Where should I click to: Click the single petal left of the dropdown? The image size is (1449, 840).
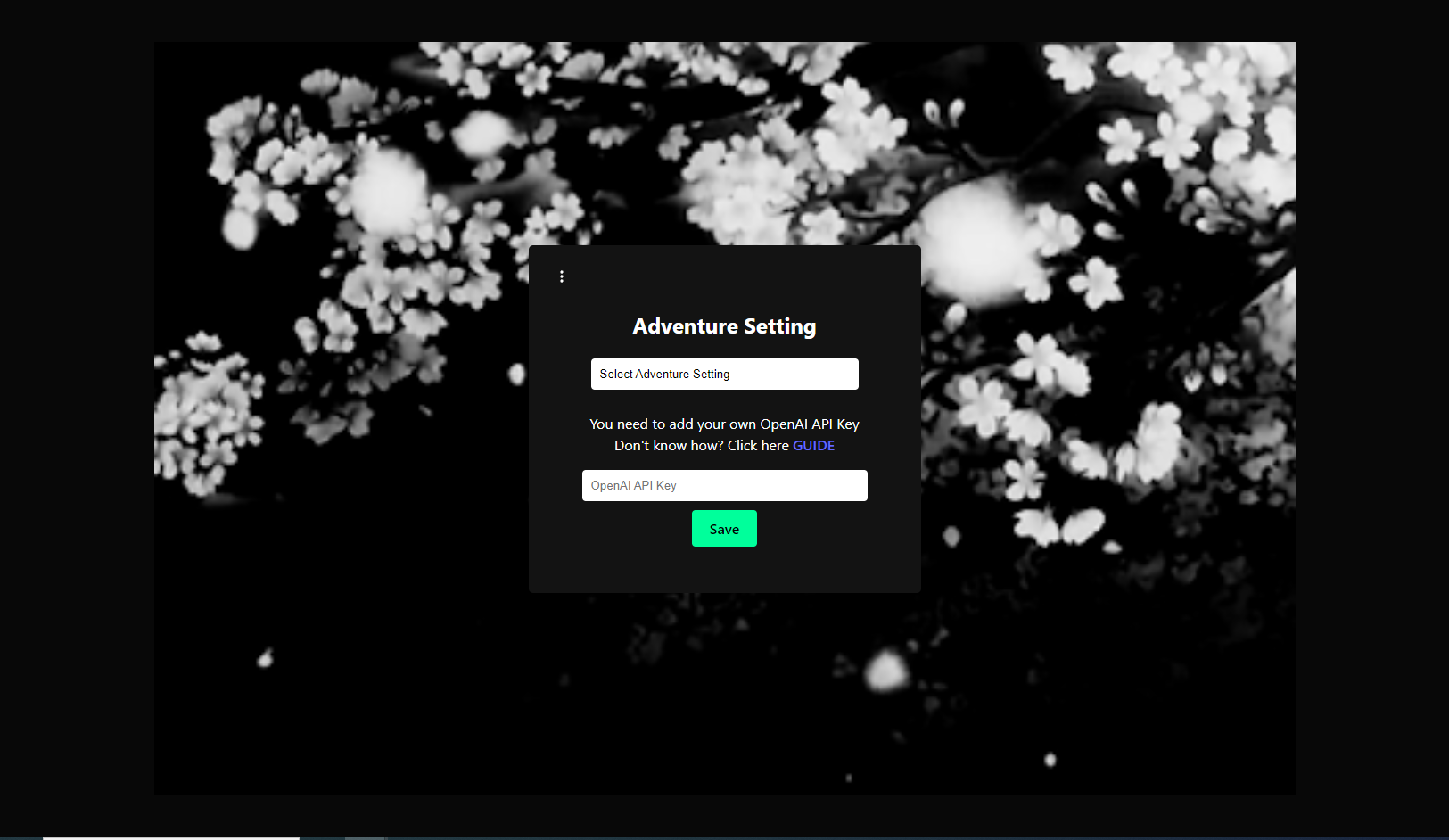(516, 374)
